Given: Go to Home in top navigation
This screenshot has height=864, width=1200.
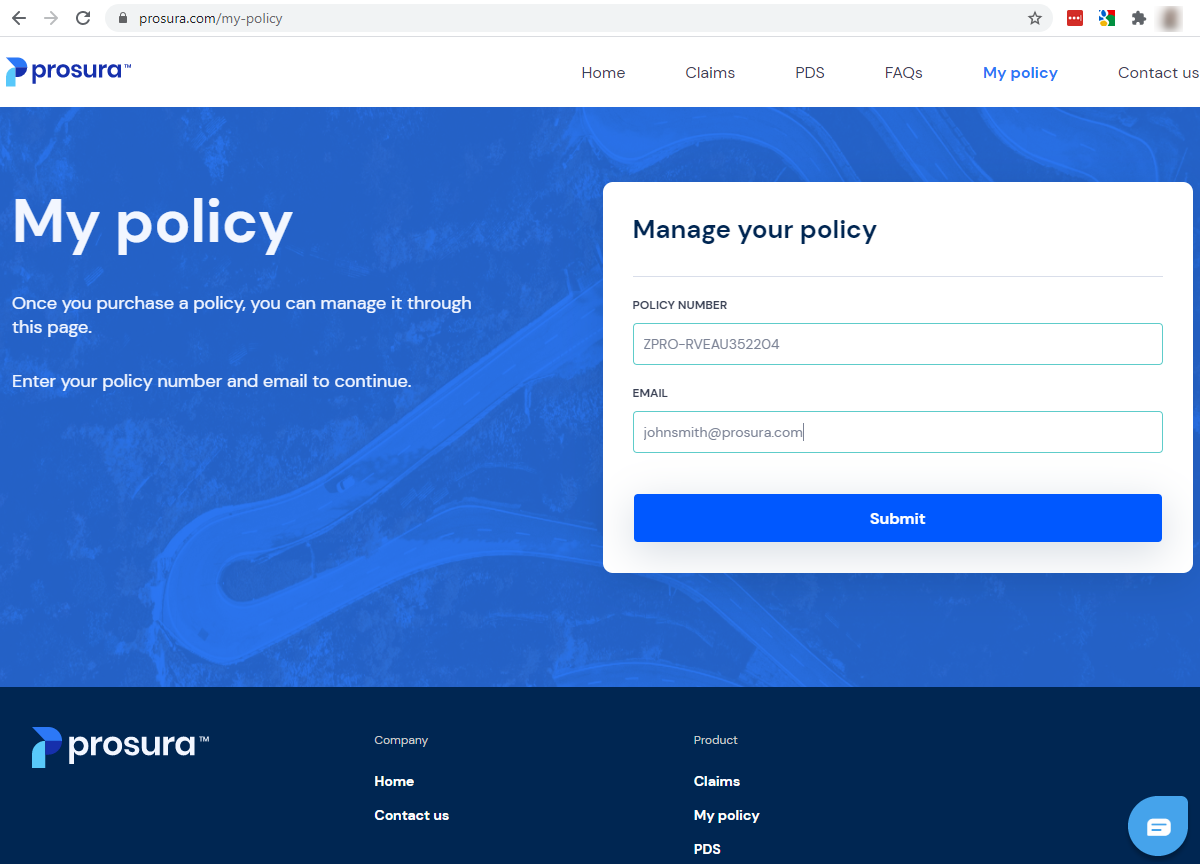Looking at the screenshot, I should (x=603, y=73).
